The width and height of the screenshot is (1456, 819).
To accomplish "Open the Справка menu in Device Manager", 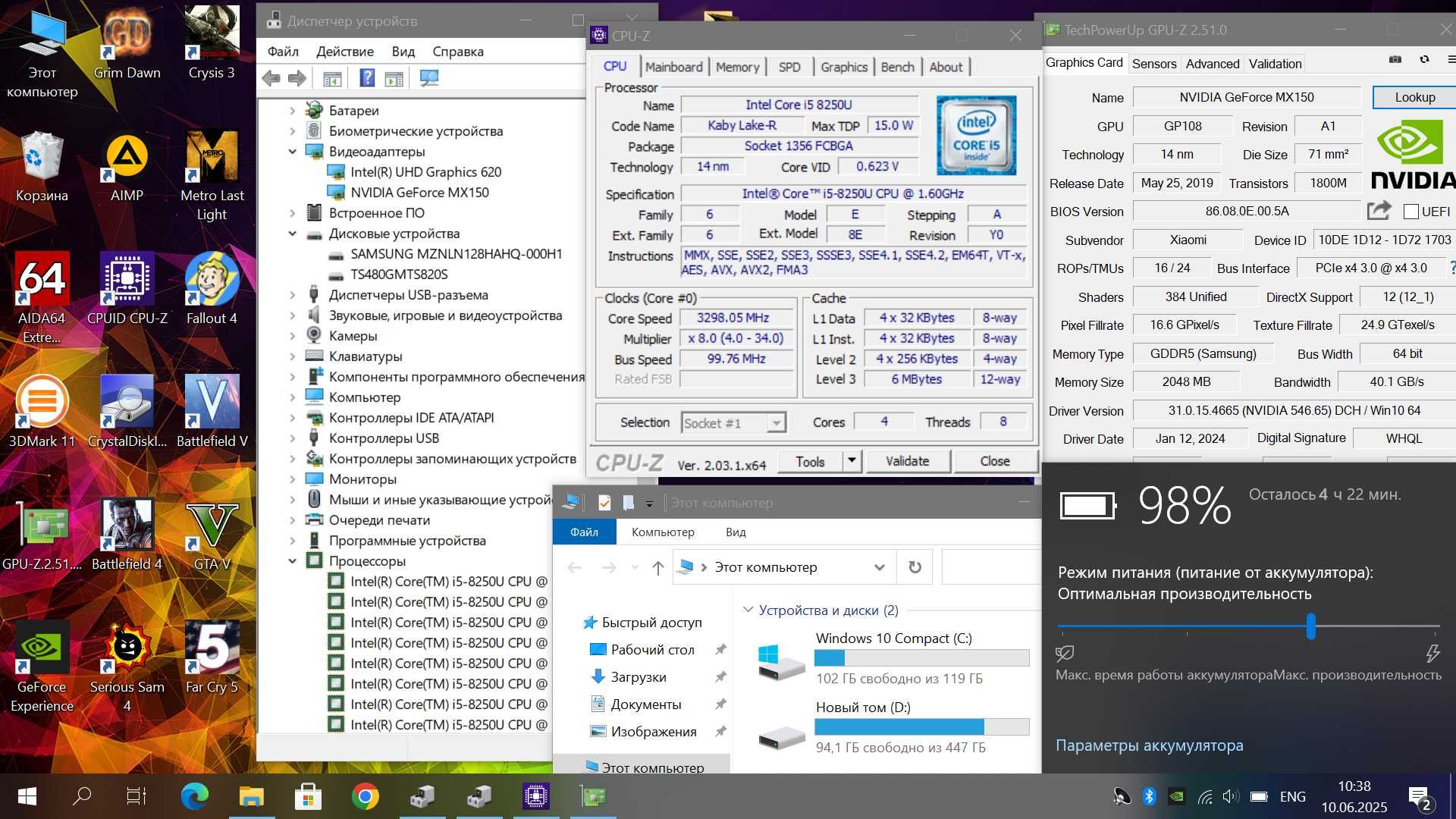I will (458, 52).
